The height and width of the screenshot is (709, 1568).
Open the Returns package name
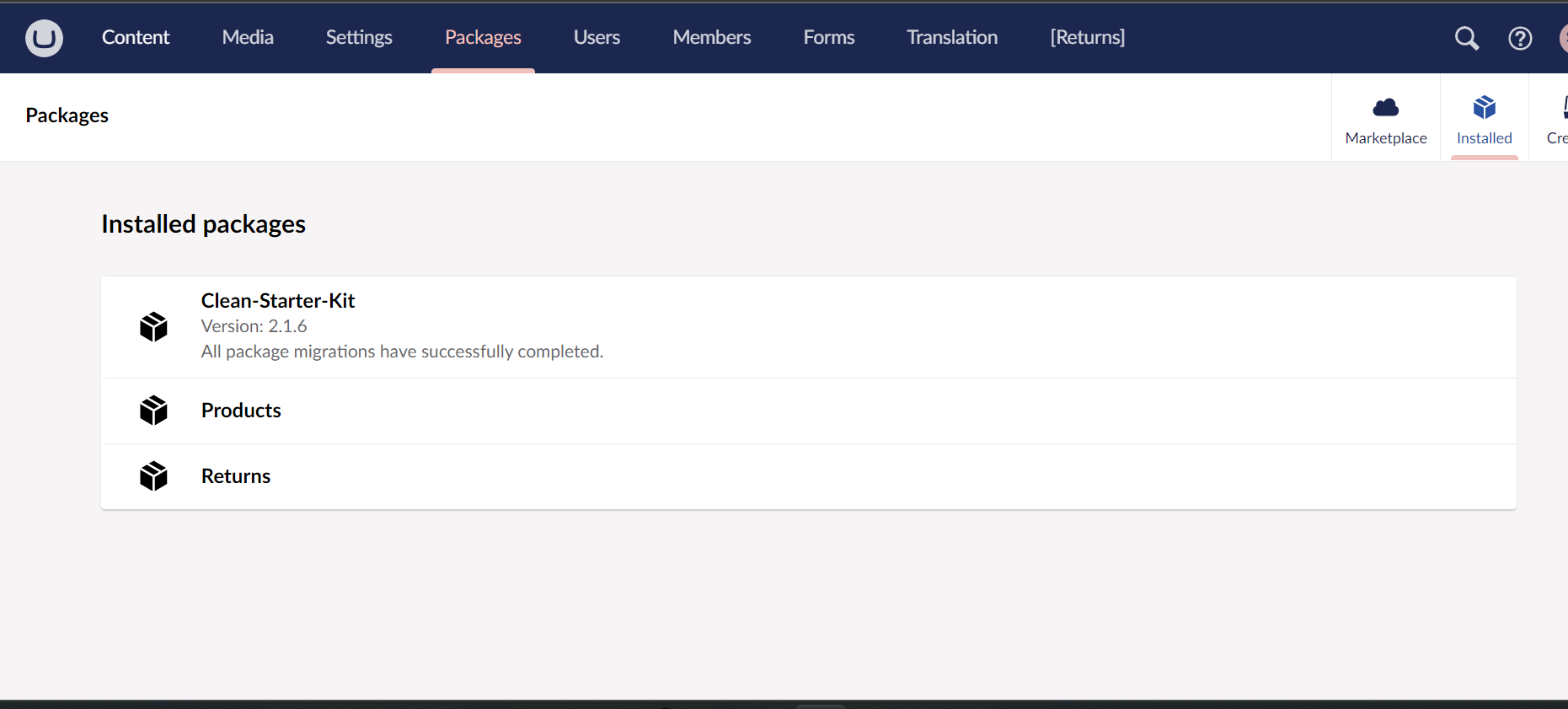236,476
